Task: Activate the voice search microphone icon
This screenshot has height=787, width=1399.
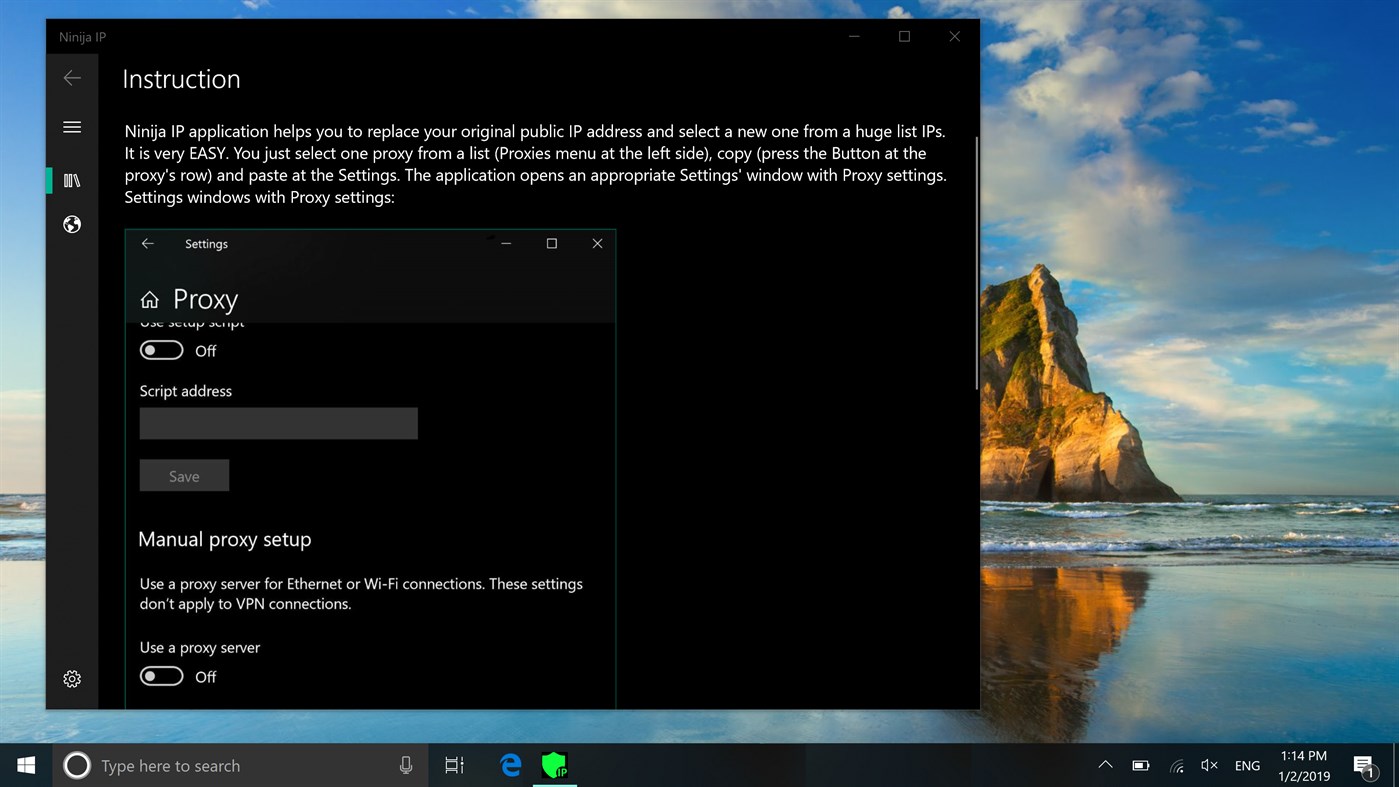Action: [x=405, y=765]
